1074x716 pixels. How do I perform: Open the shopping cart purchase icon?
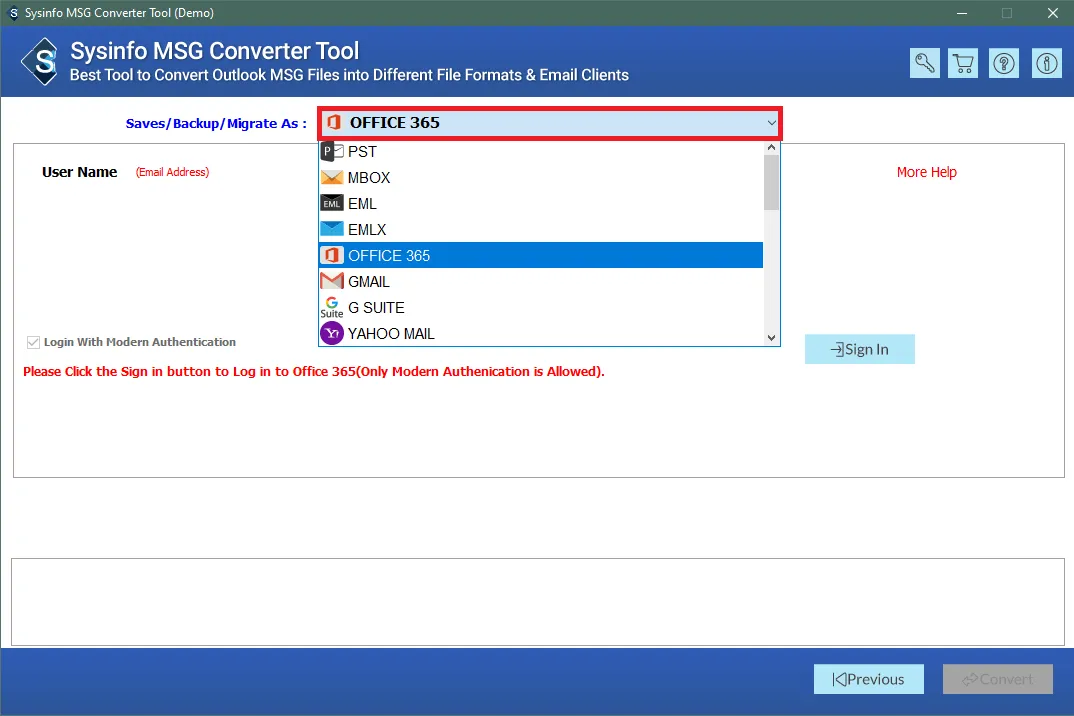[x=964, y=63]
